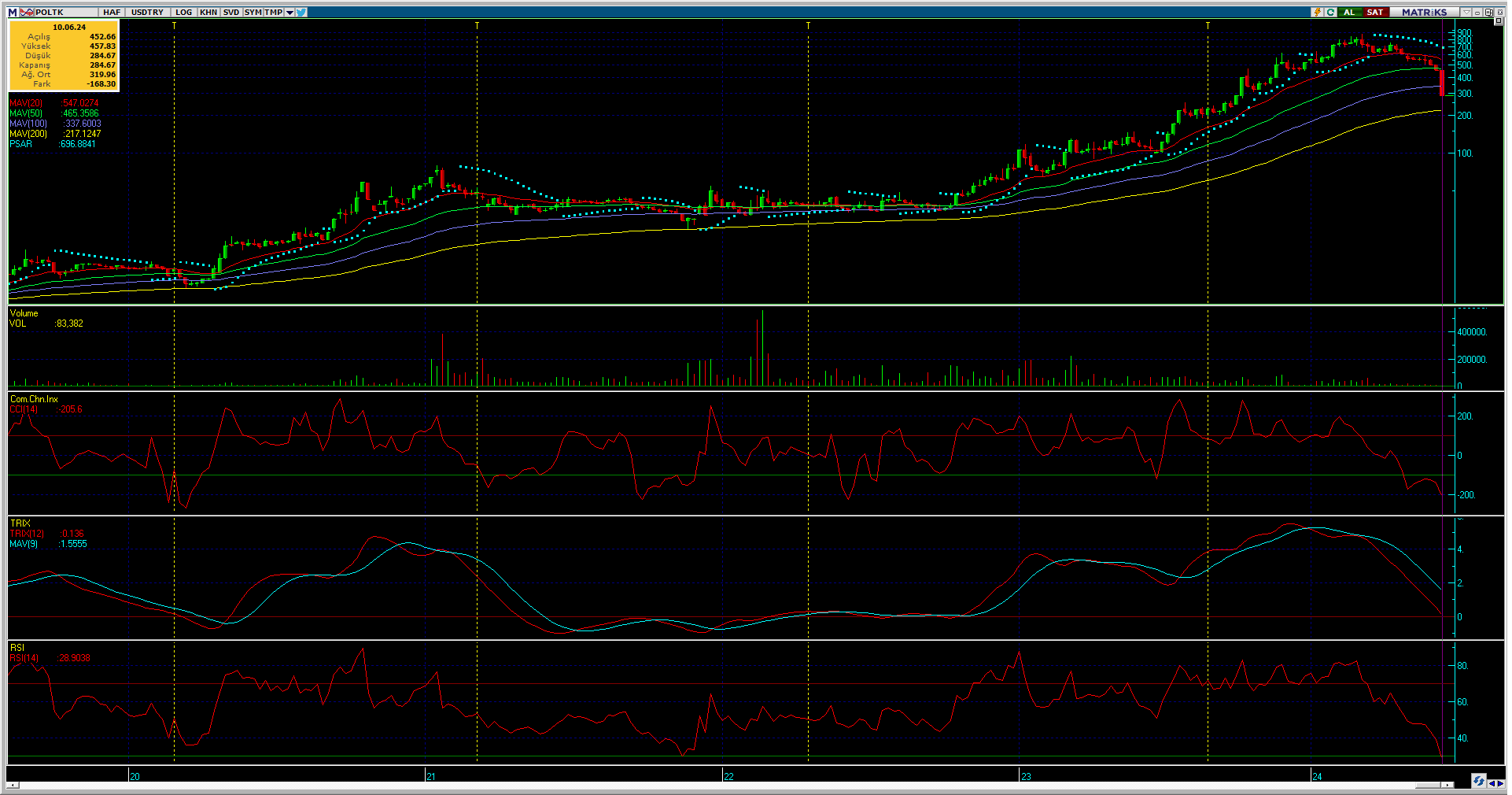
Task: Select the RSI(14) indicator label
Action: click(24, 658)
